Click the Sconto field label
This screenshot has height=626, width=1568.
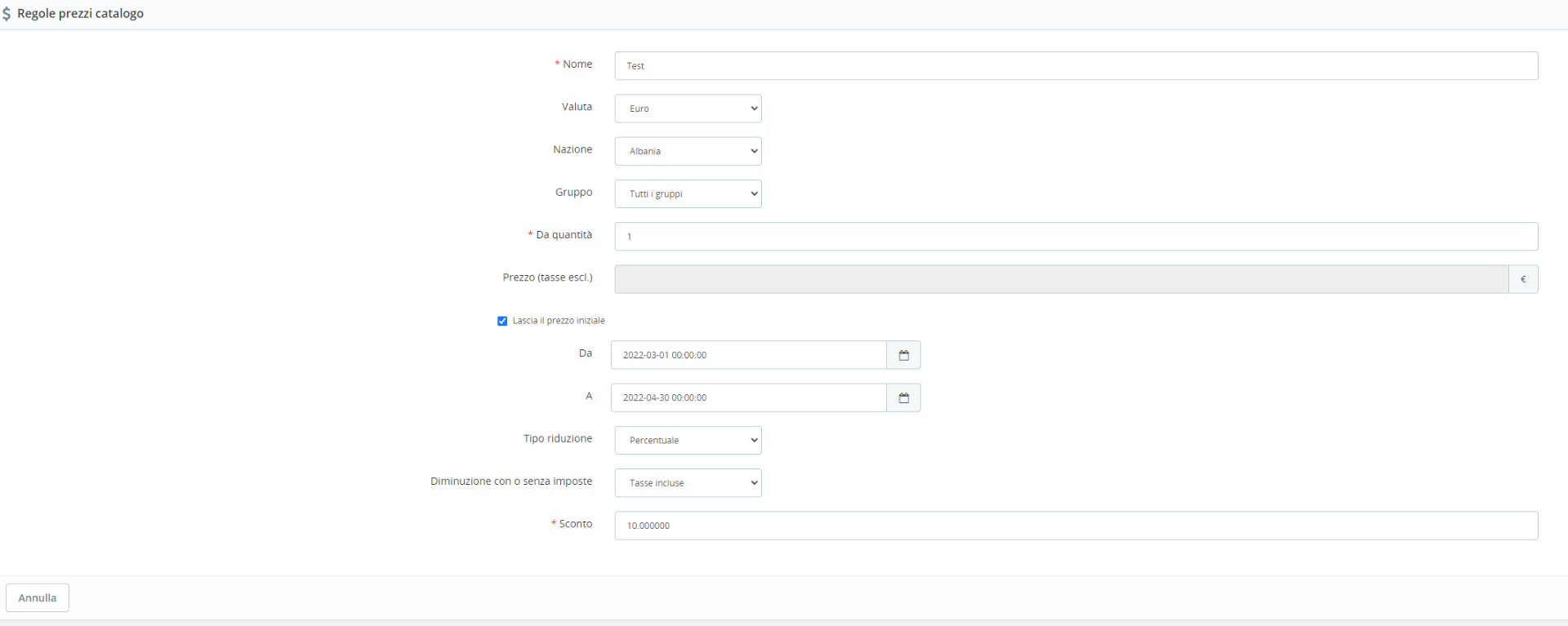pyautogui.click(x=575, y=524)
